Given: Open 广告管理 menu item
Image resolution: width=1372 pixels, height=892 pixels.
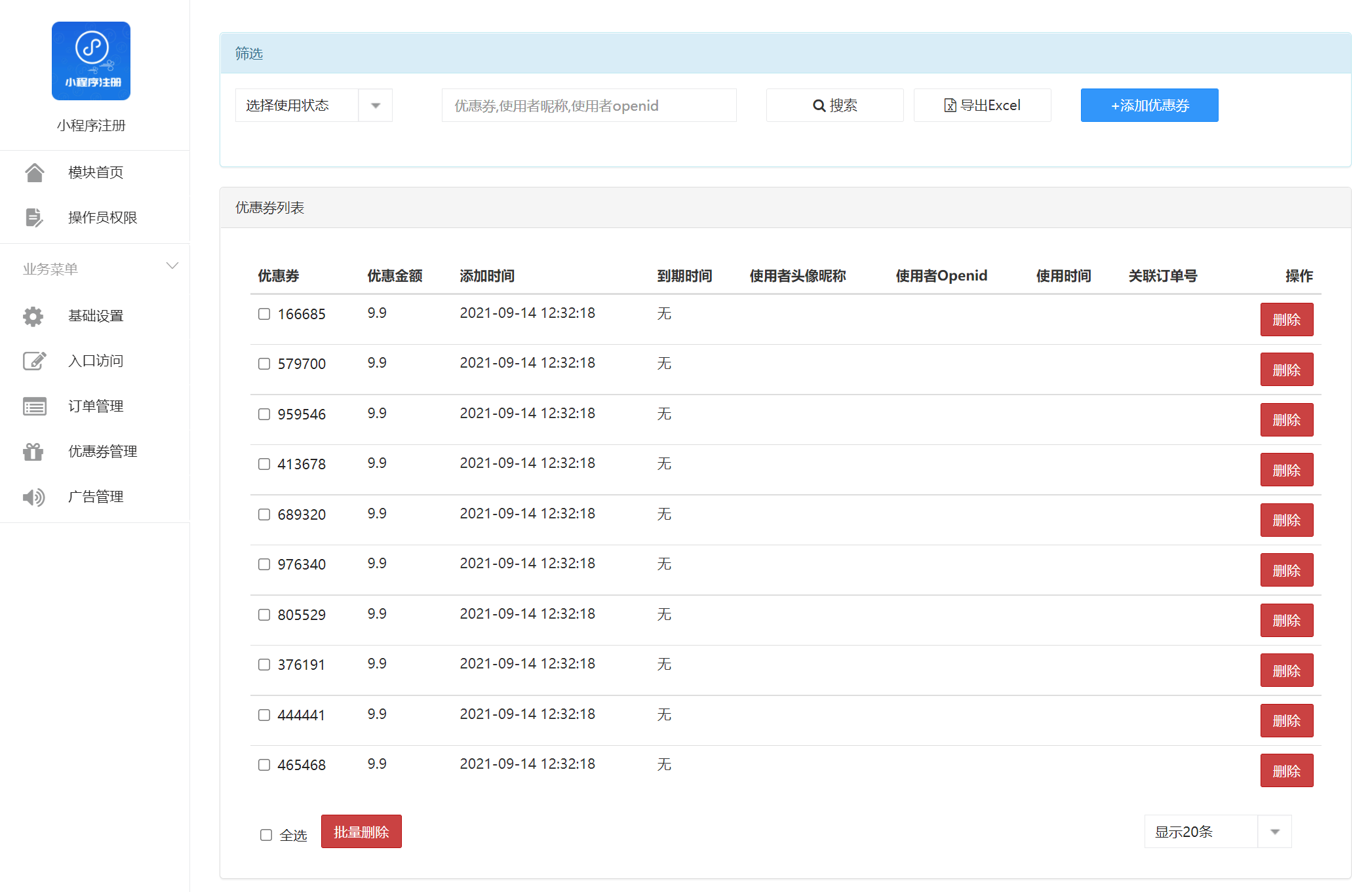Looking at the screenshot, I should point(95,497).
